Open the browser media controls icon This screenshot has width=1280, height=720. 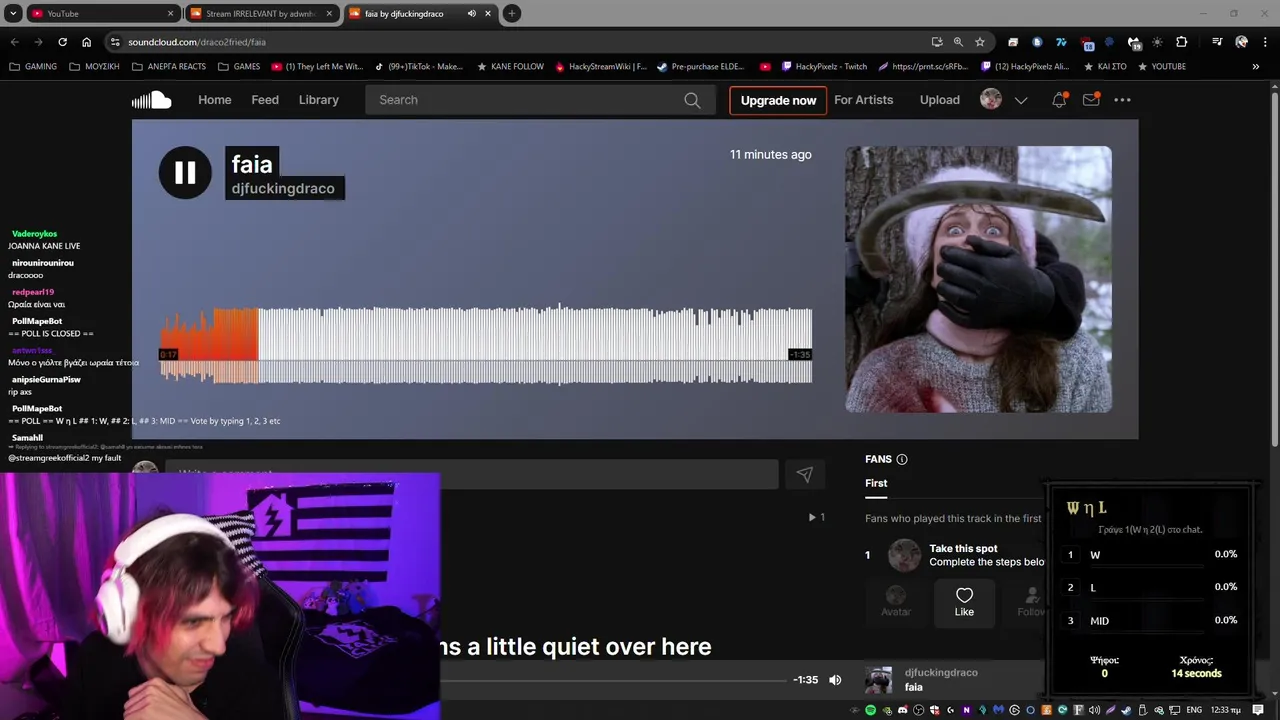pos(1217,42)
